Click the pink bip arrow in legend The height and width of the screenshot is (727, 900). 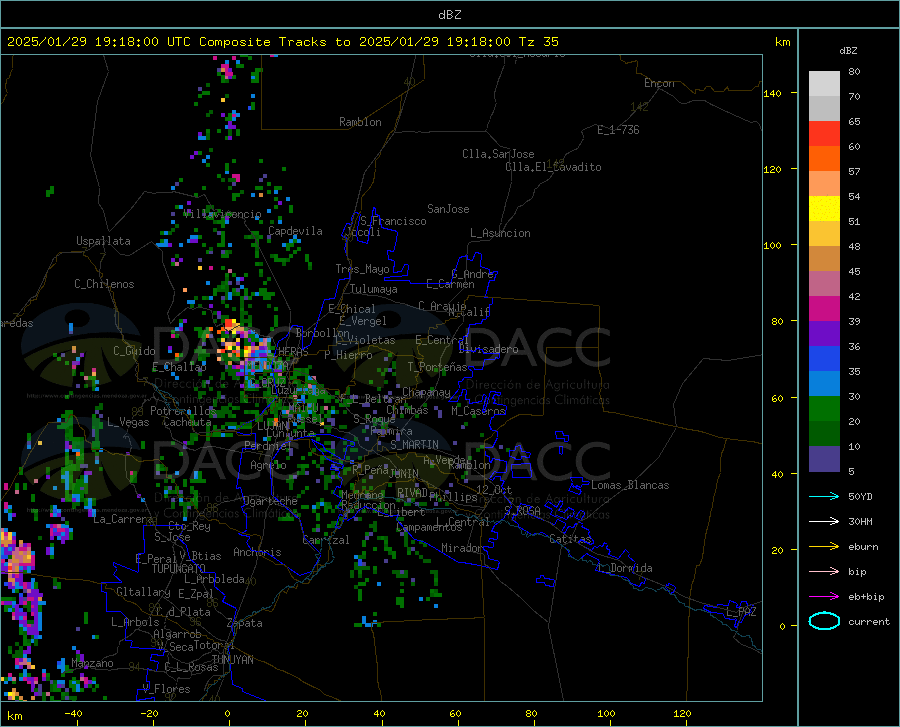tap(824, 572)
